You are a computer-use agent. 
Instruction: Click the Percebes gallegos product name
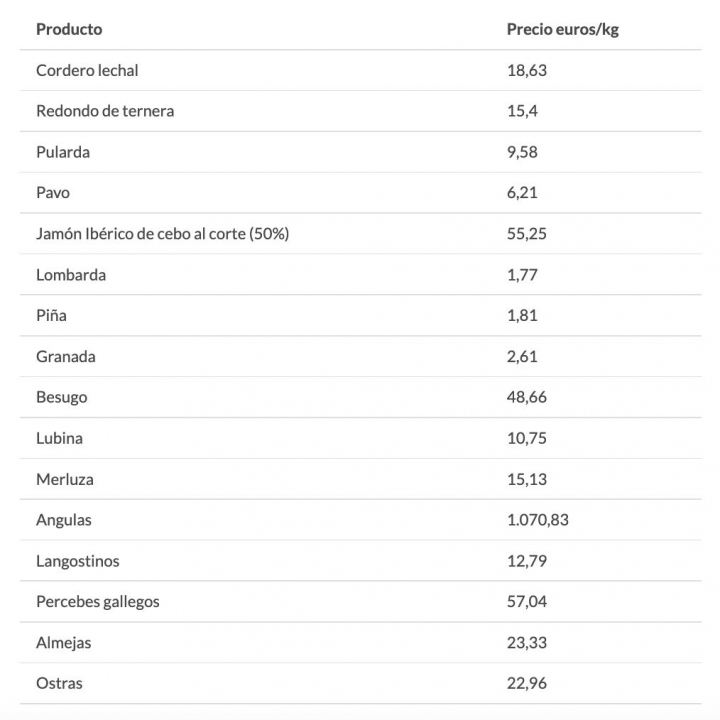point(98,601)
